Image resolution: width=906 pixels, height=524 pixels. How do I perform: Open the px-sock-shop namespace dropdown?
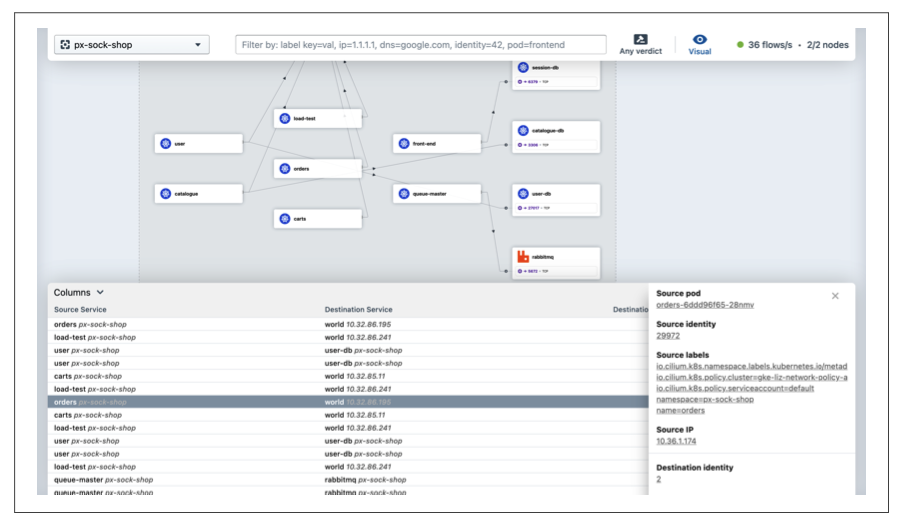(132, 44)
